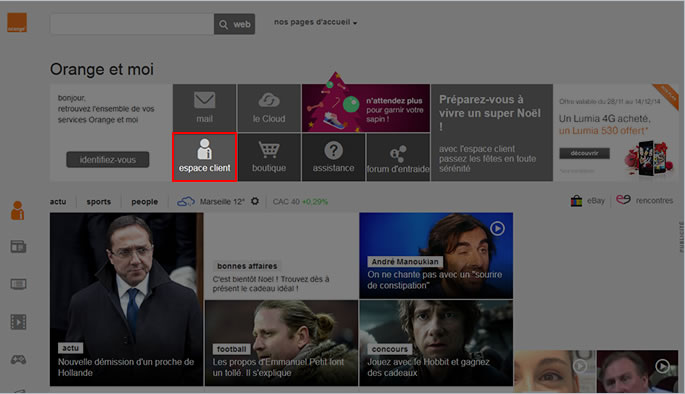Viewport: 685px width, 394px height.
Task: Open weather settings gear icon
Action: (x=255, y=201)
